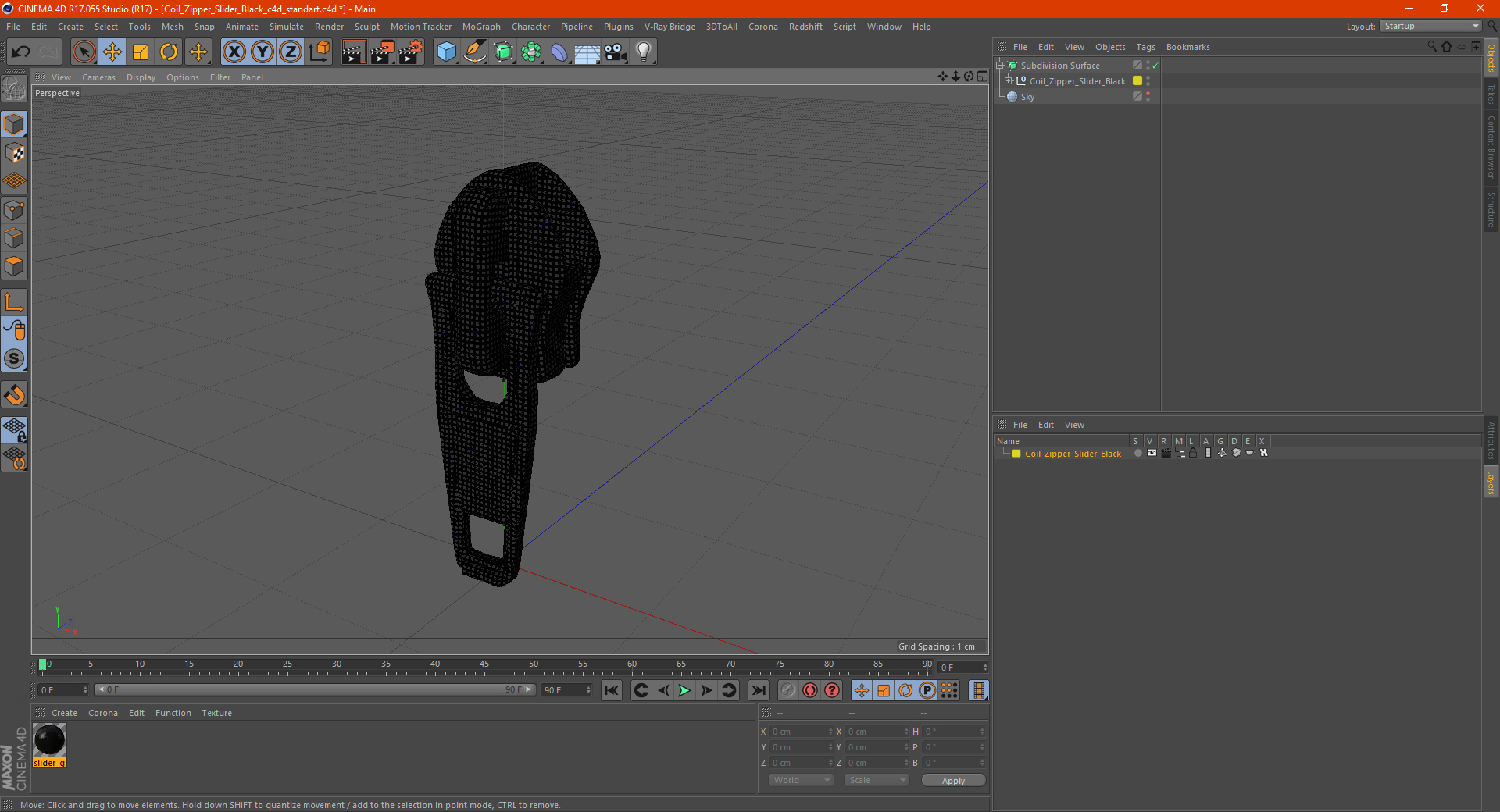Screen dimensions: 1500x812
Task: Search objects with magnifier icon
Action: [1432, 47]
